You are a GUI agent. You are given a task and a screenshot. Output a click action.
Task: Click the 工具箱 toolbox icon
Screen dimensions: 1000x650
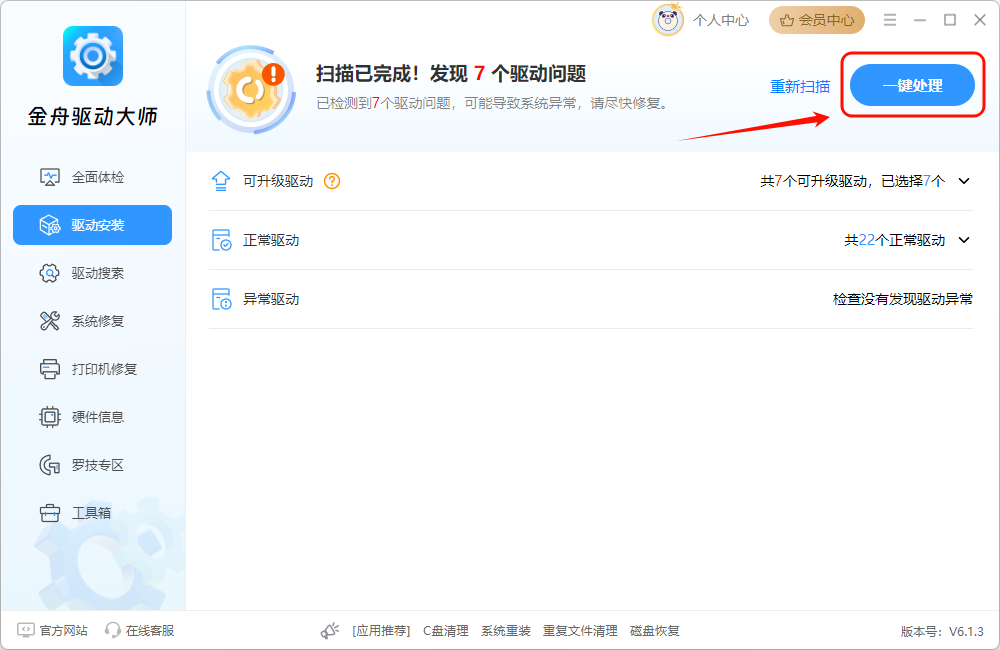pos(50,513)
